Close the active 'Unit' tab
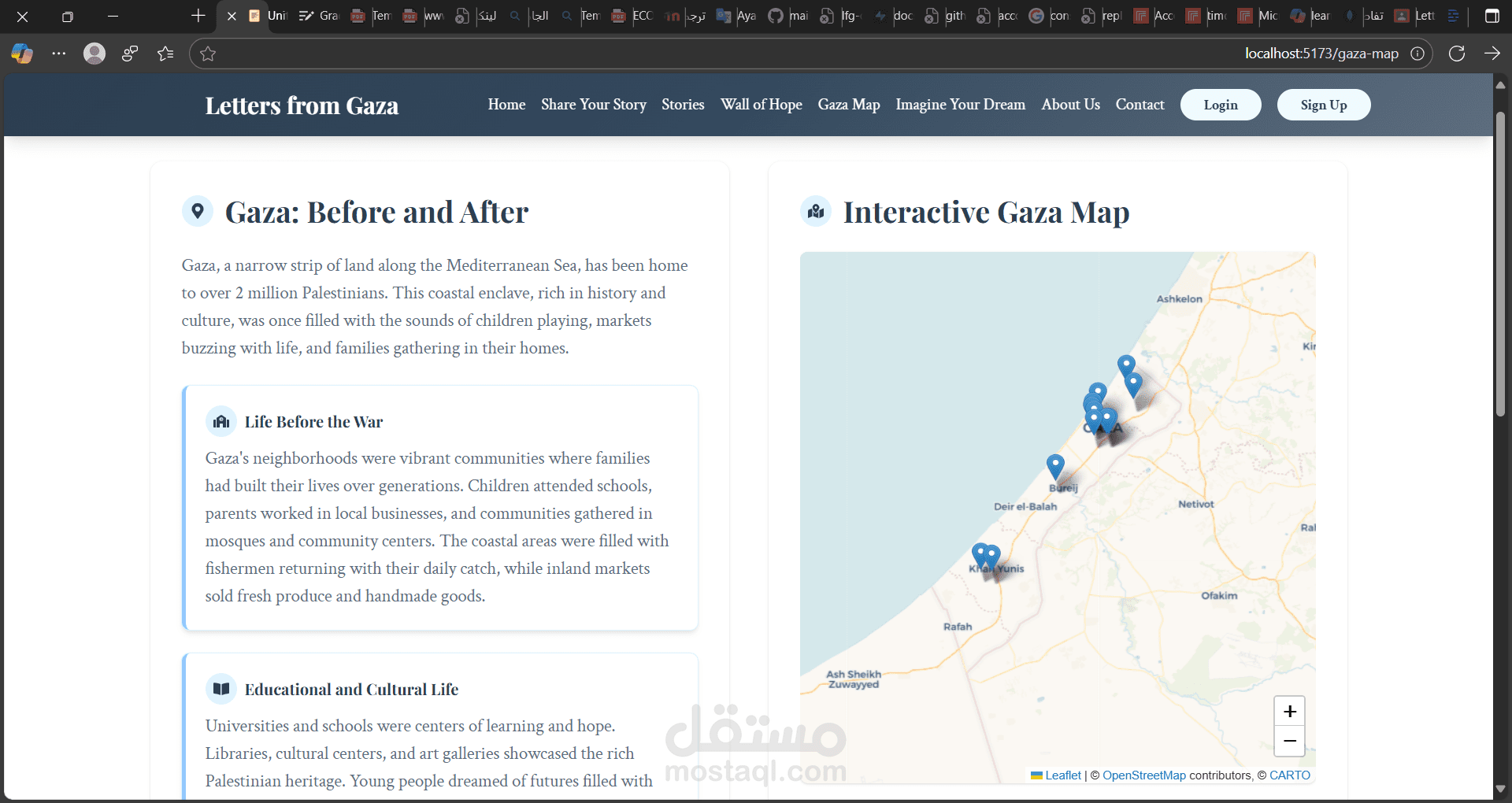The height and width of the screenshot is (803, 1512). pyautogui.click(x=232, y=16)
